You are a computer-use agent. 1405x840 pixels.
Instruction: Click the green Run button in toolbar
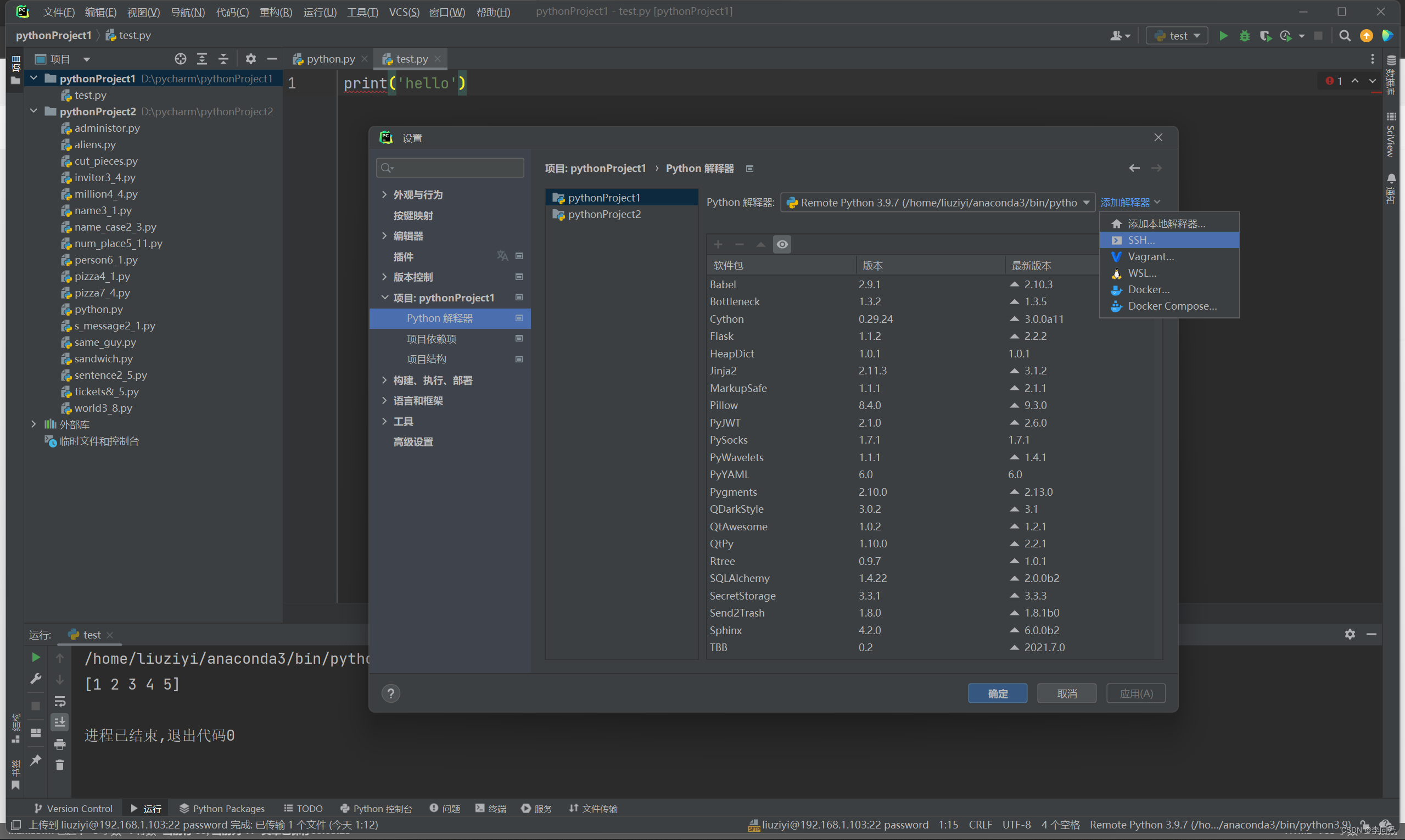click(1223, 36)
